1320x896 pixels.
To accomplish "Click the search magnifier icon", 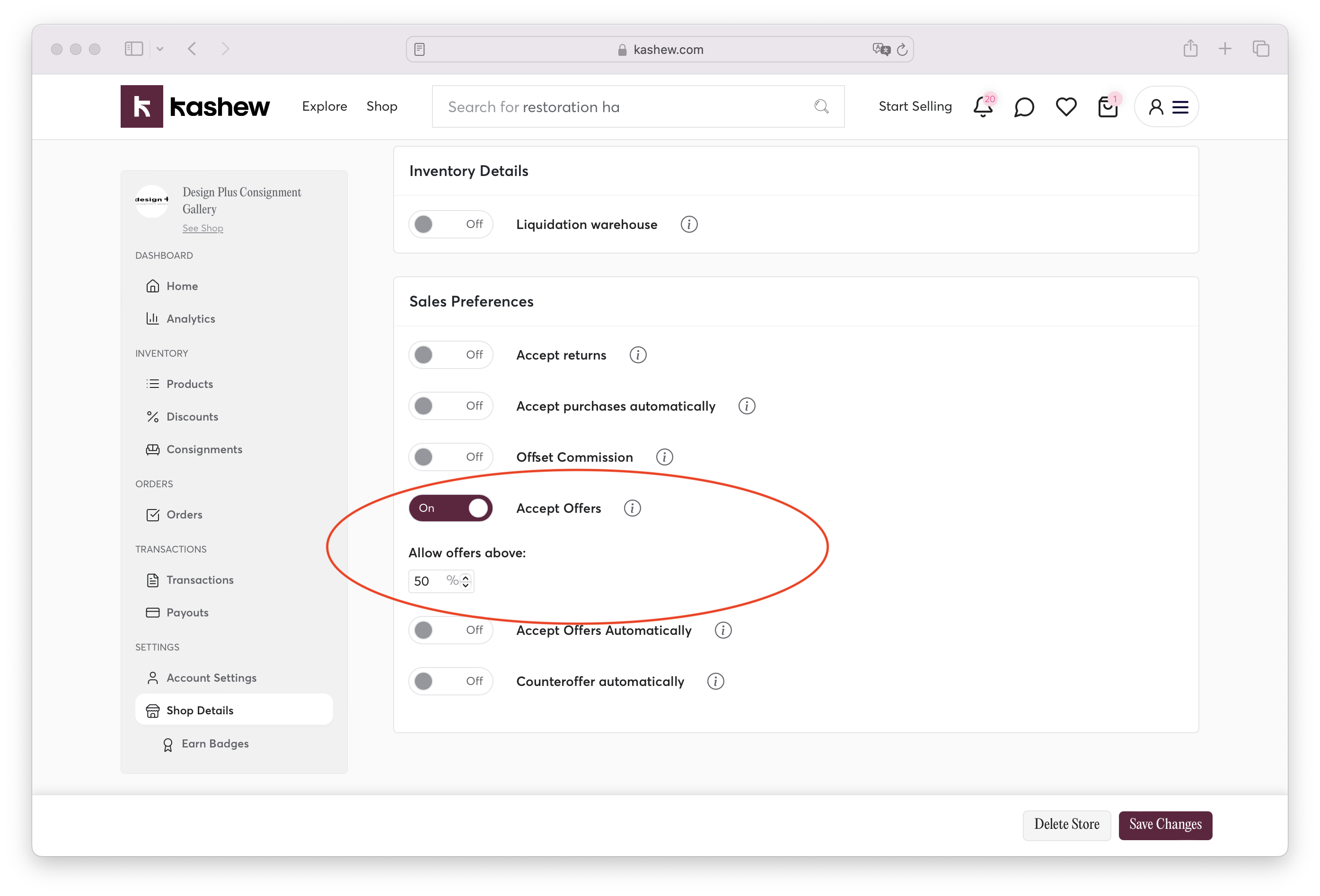I will pyautogui.click(x=821, y=107).
